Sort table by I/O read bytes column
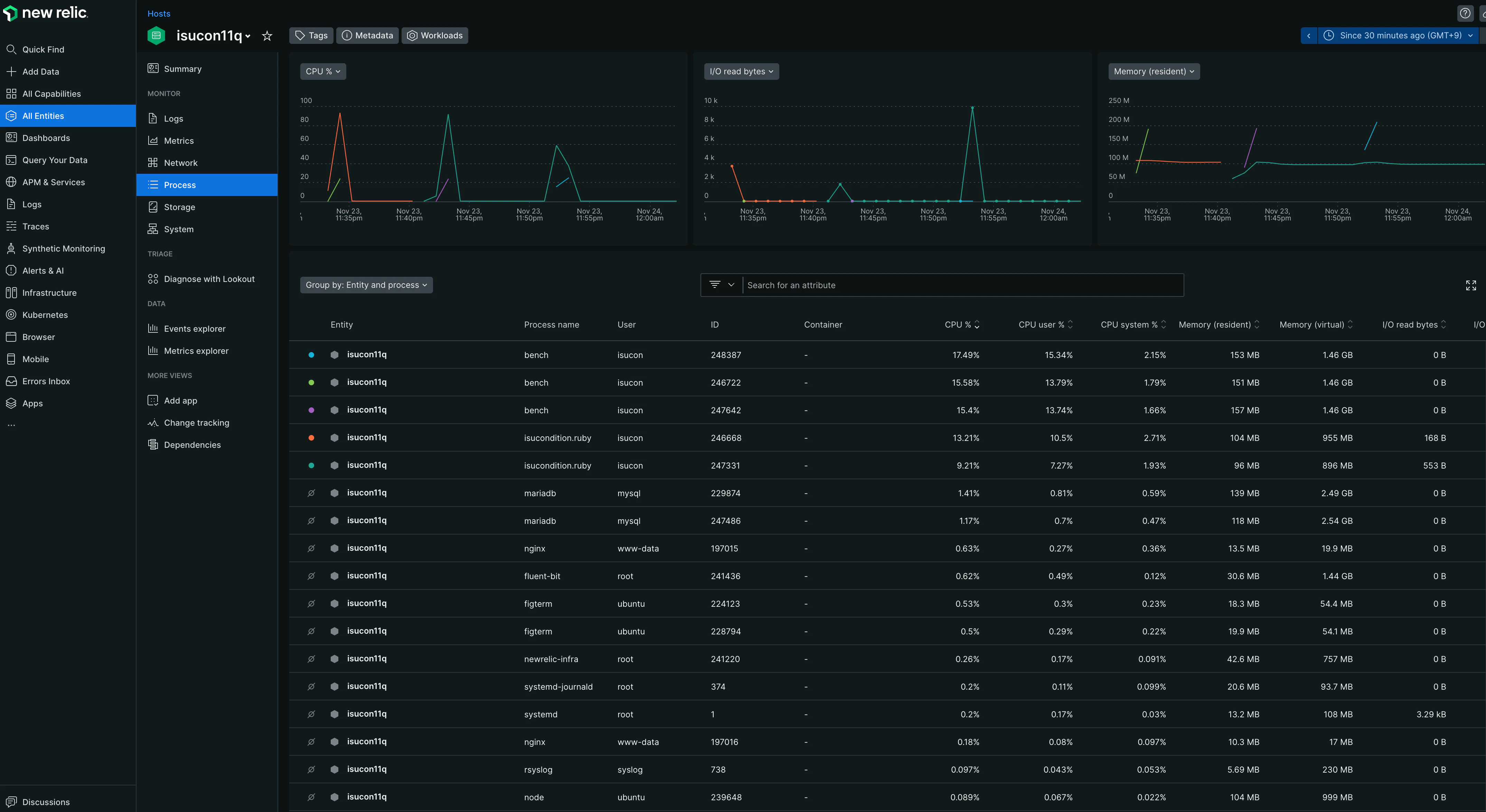The image size is (1486, 812). [x=1414, y=325]
